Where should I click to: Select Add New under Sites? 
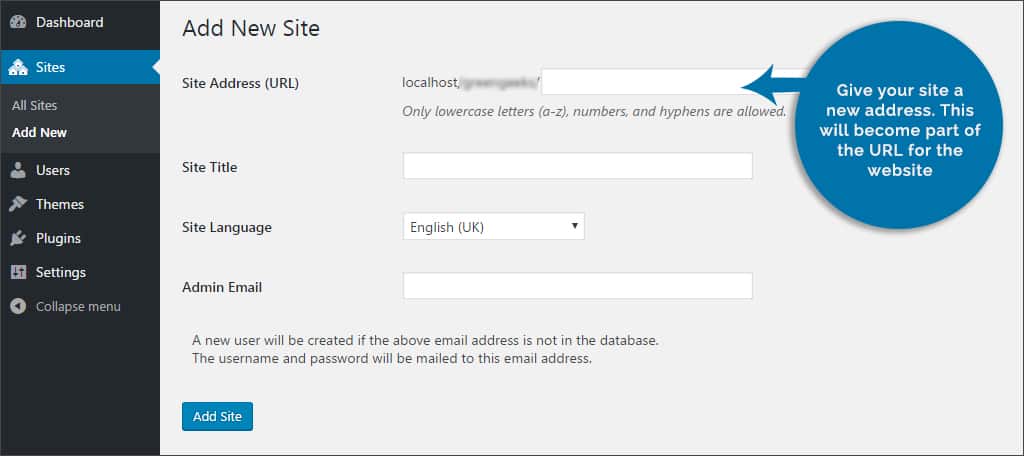click(40, 132)
